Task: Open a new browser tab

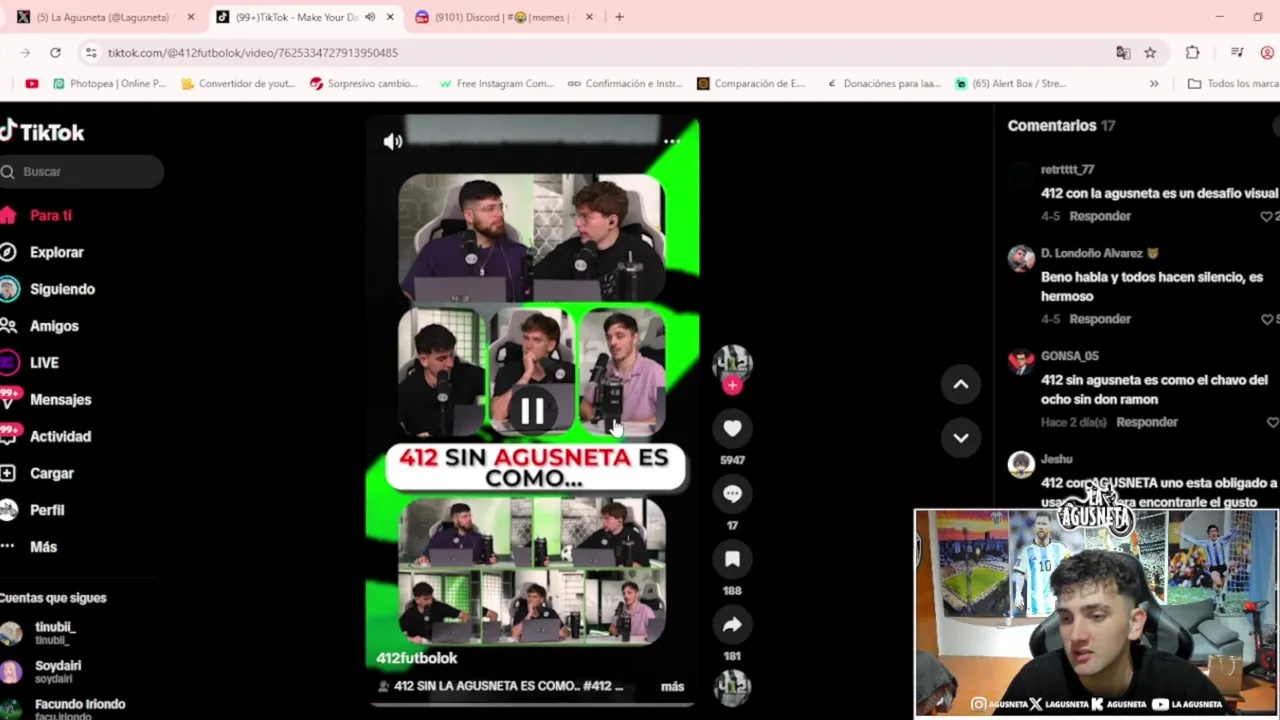Action: 619,17
